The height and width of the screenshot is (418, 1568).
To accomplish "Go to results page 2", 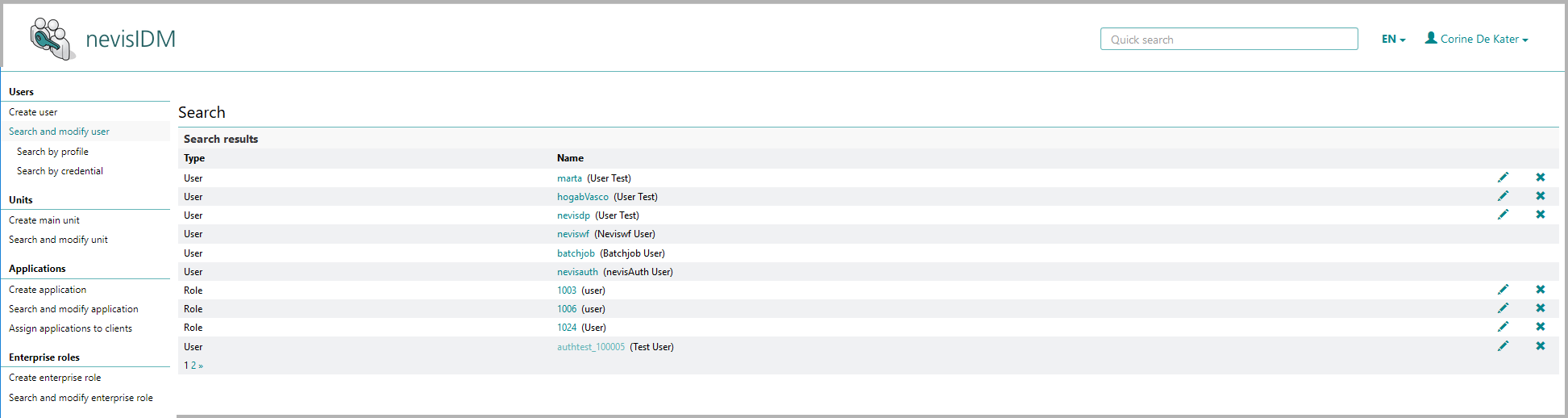I will [x=193, y=366].
